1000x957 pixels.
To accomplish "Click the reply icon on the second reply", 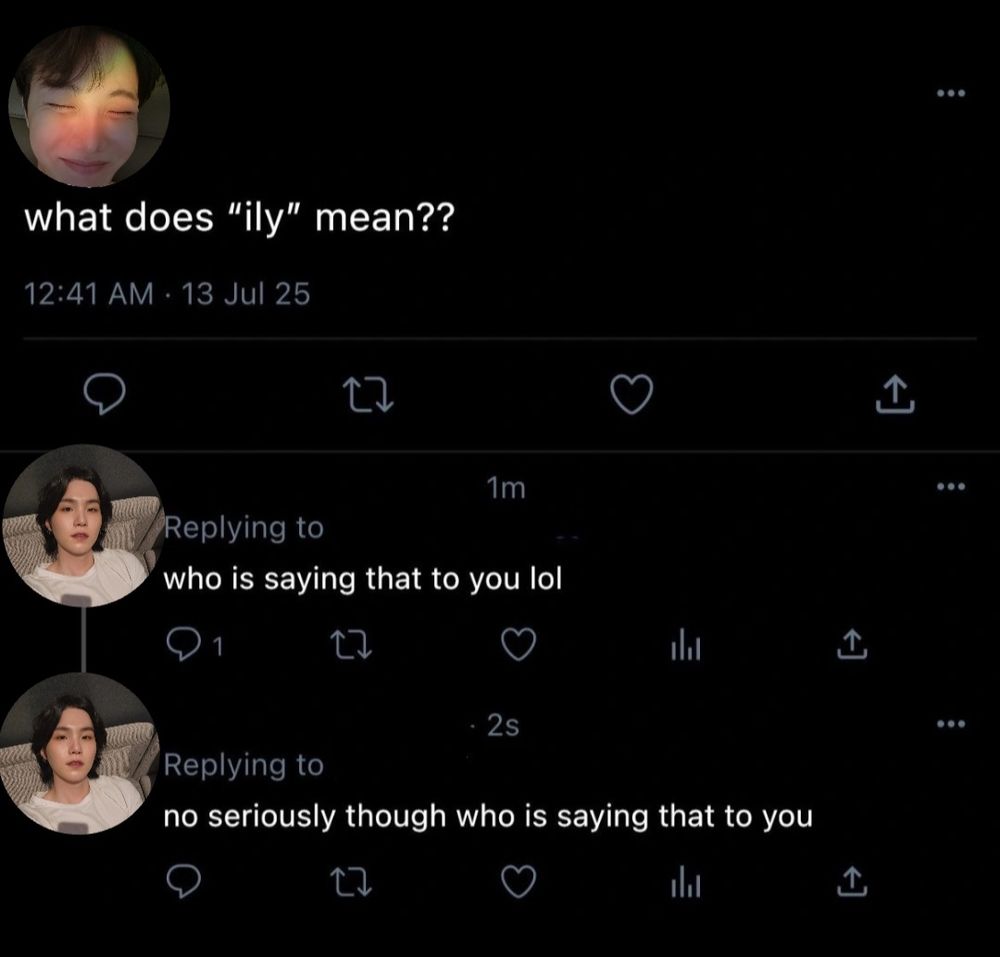I will click(185, 883).
